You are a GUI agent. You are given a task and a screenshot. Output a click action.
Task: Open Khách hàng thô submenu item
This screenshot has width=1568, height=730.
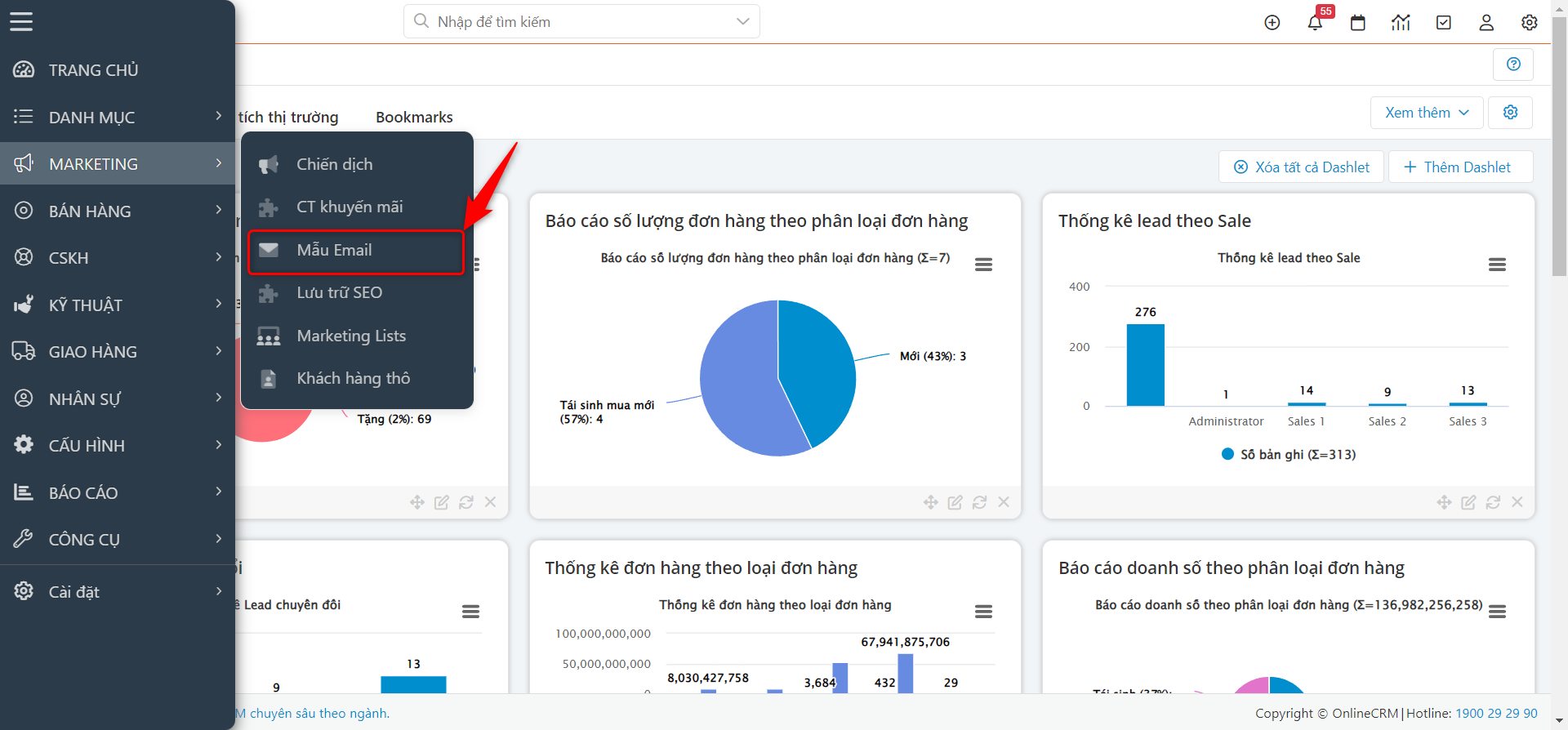(x=357, y=378)
